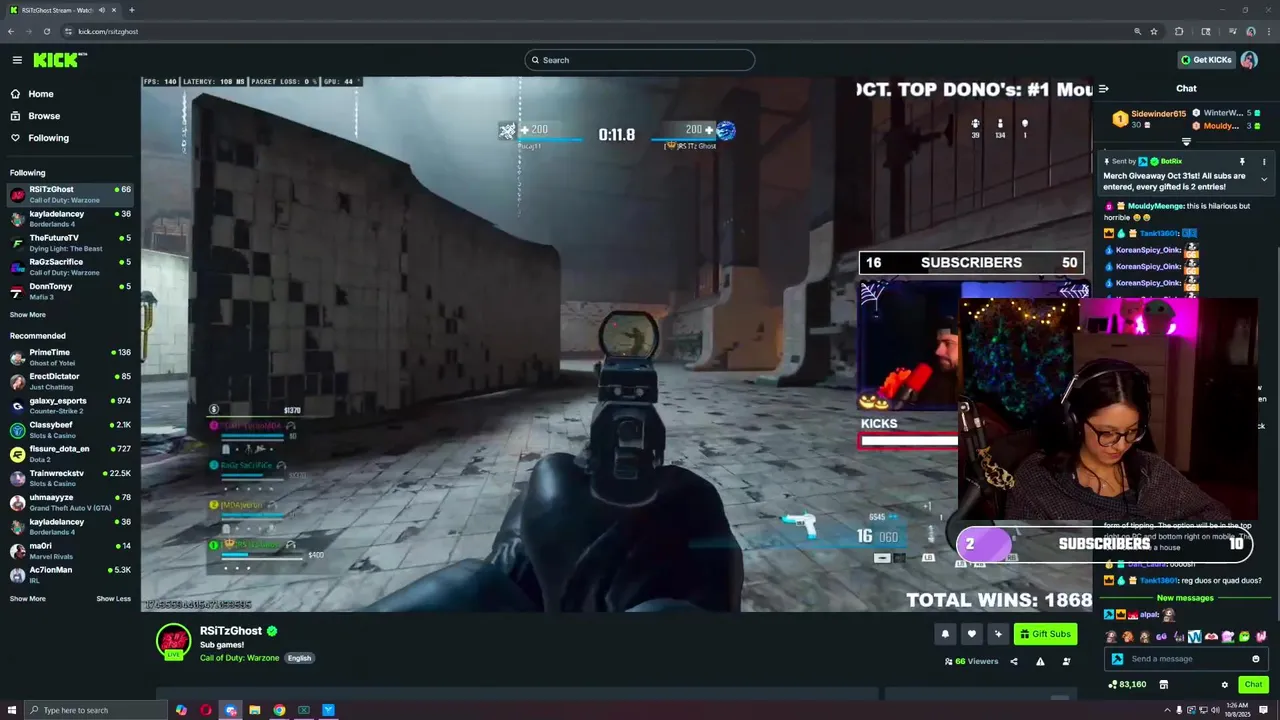Send message with green Chat button

[x=1253, y=685]
